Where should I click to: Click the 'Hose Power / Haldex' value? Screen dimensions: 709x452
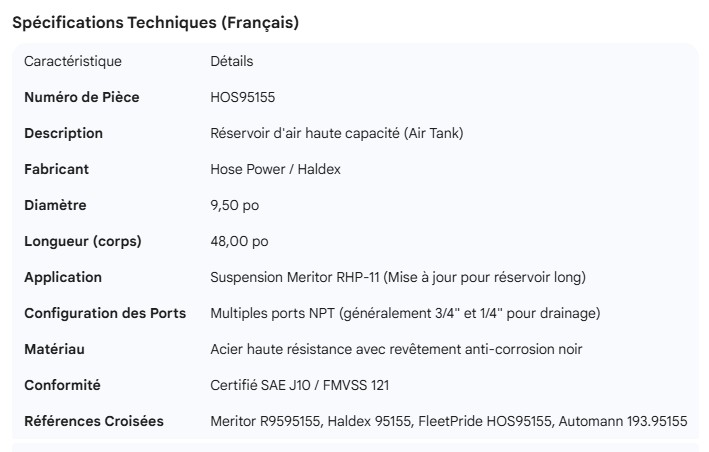pyautogui.click(x=275, y=169)
